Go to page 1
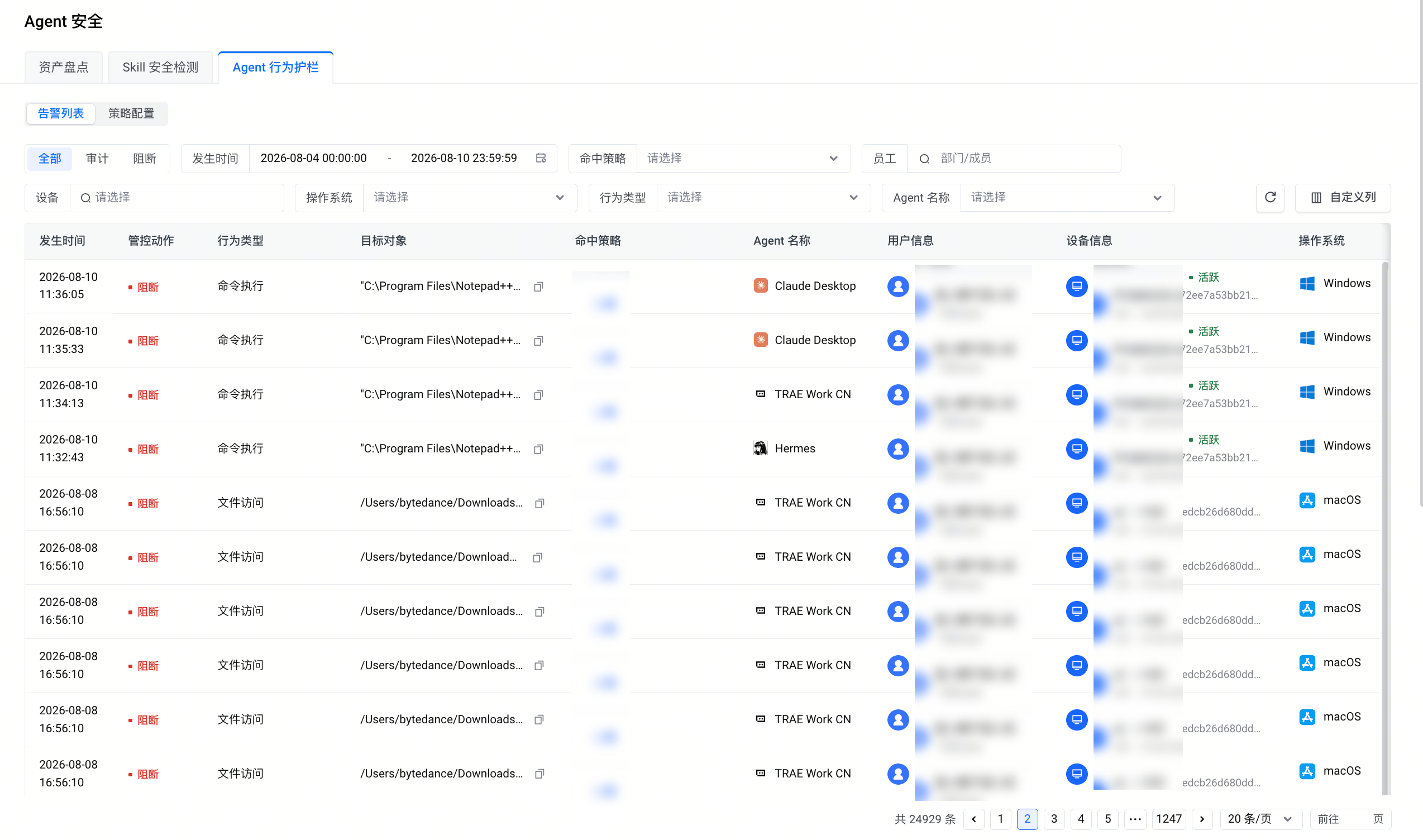 (x=1000, y=819)
